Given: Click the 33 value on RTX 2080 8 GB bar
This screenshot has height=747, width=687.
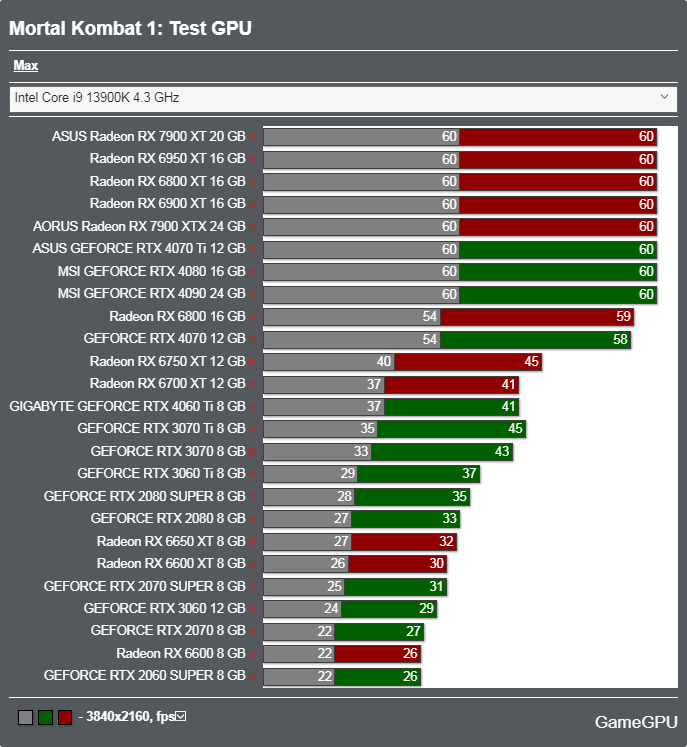Looking at the screenshot, I should [449, 518].
